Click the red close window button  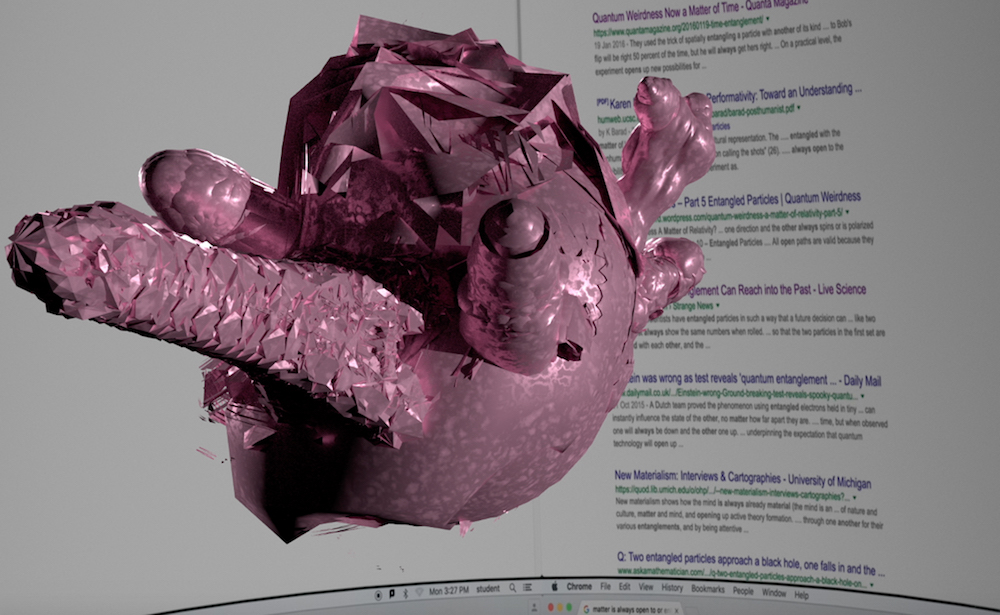(x=550, y=607)
